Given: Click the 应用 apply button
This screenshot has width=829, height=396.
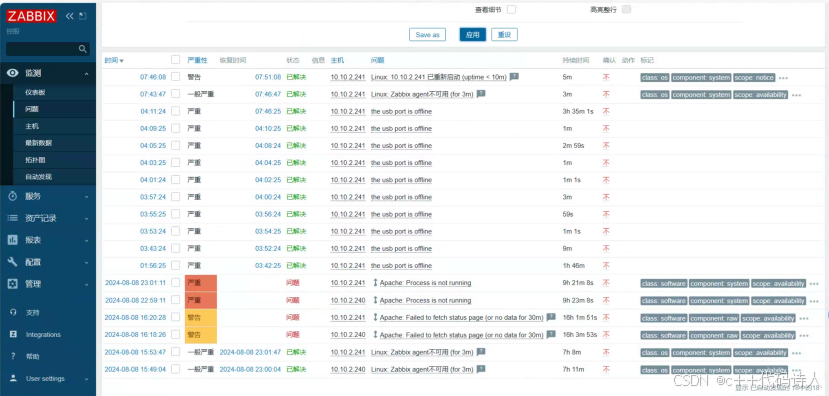Looking at the screenshot, I should [x=473, y=34].
